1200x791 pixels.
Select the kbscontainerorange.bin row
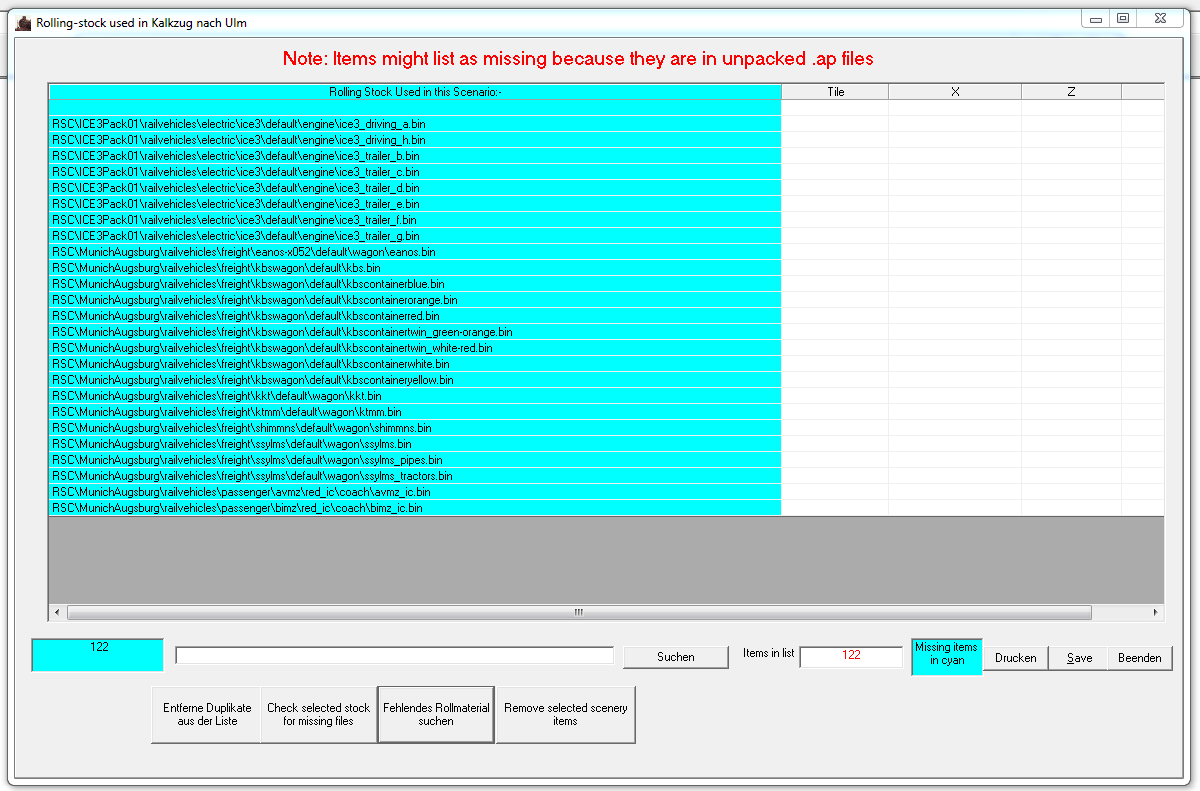415,300
